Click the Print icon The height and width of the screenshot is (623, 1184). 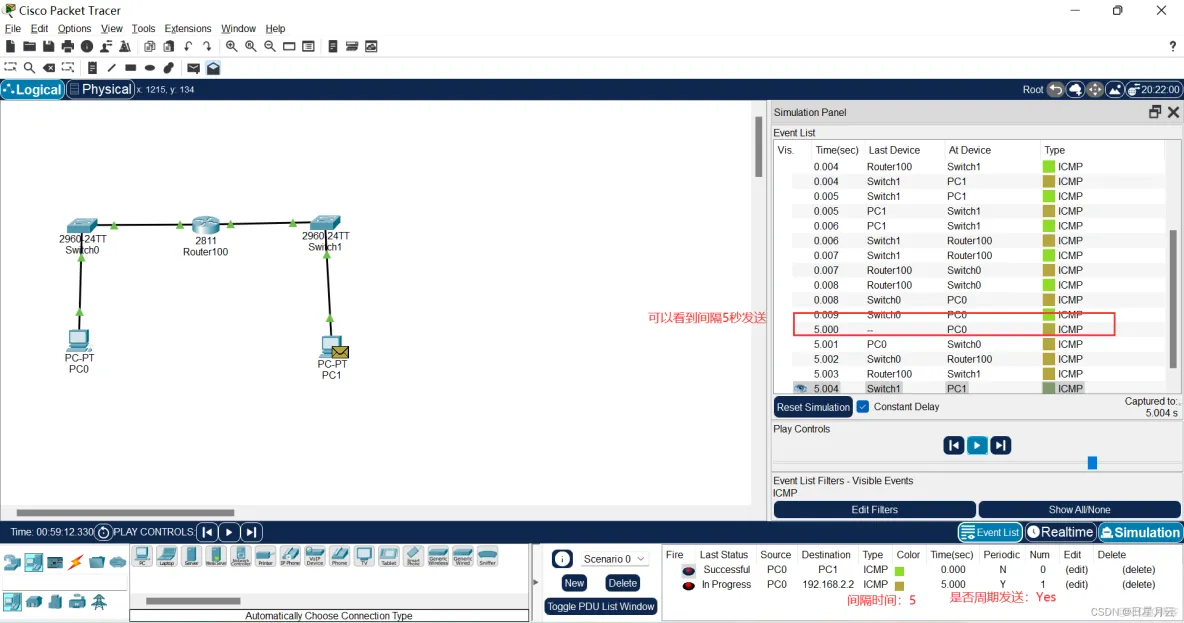tap(68, 47)
